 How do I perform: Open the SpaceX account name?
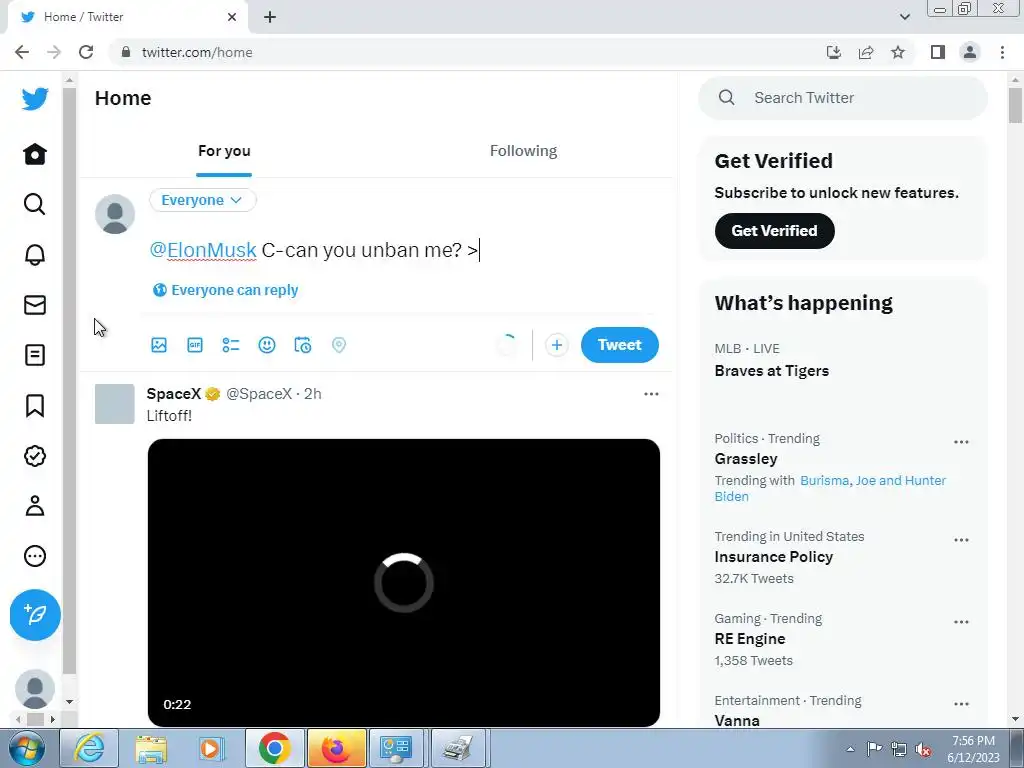pyautogui.click(x=174, y=394)
